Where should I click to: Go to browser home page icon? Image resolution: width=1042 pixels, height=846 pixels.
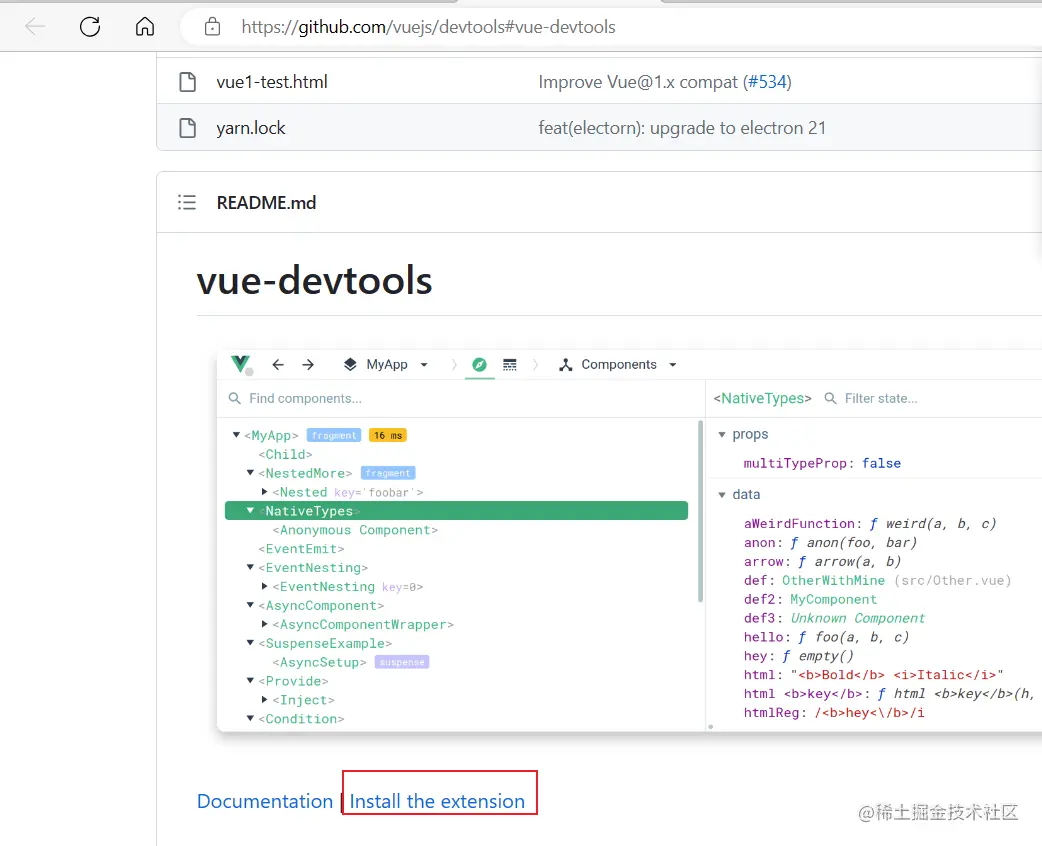click(x=145, y=27)
